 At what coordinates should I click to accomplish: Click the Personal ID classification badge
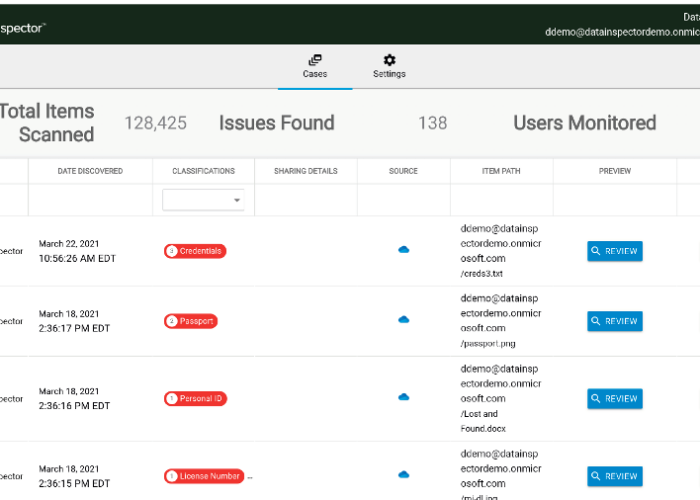click(196, 398)
